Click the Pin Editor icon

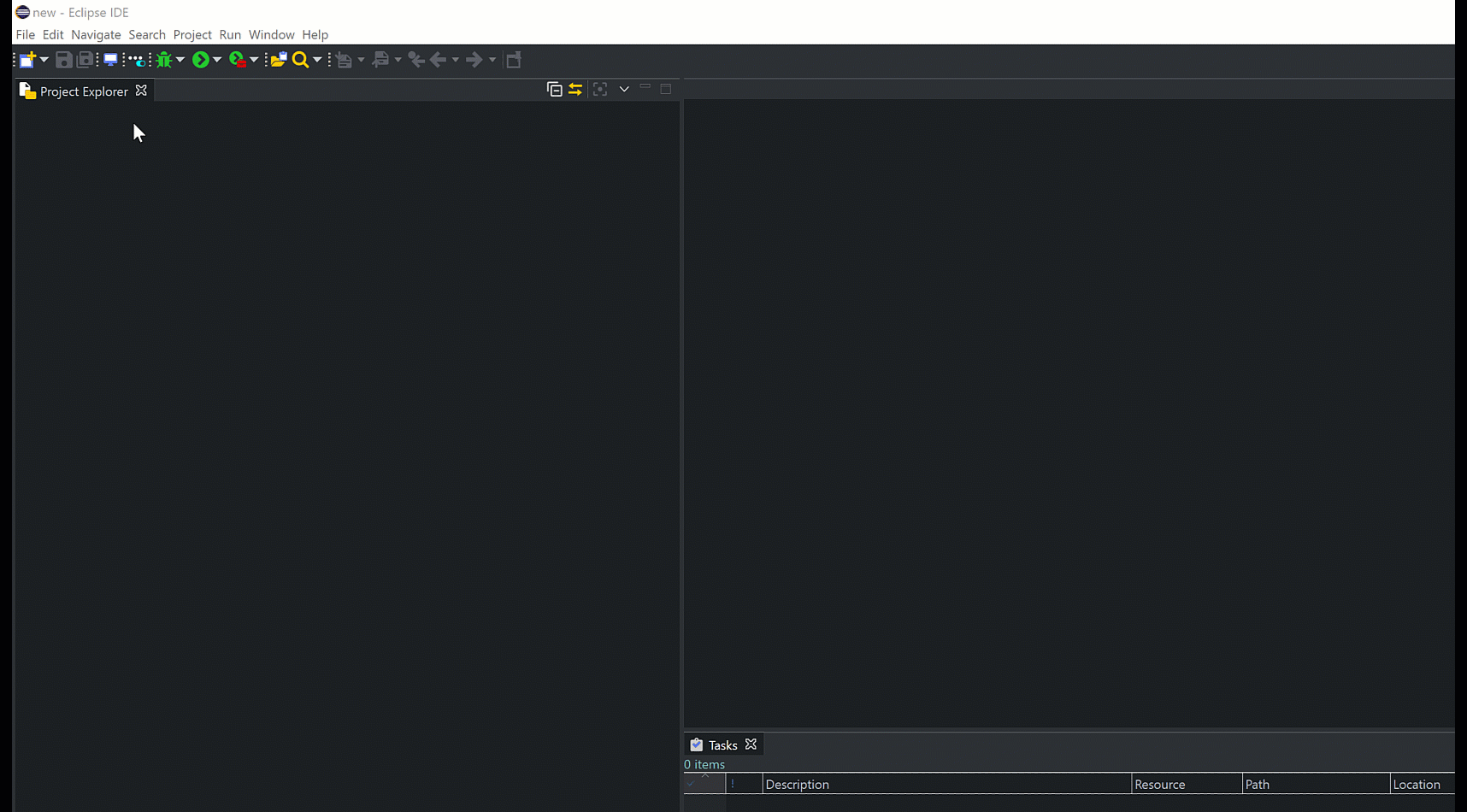point(514,60)
